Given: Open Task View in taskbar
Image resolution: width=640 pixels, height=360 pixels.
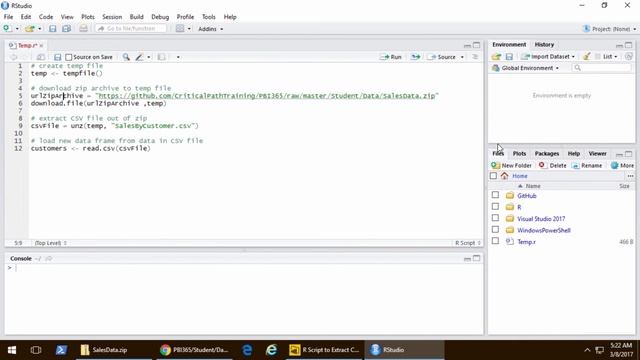Looking at the screenshot, I should point(36,350).
